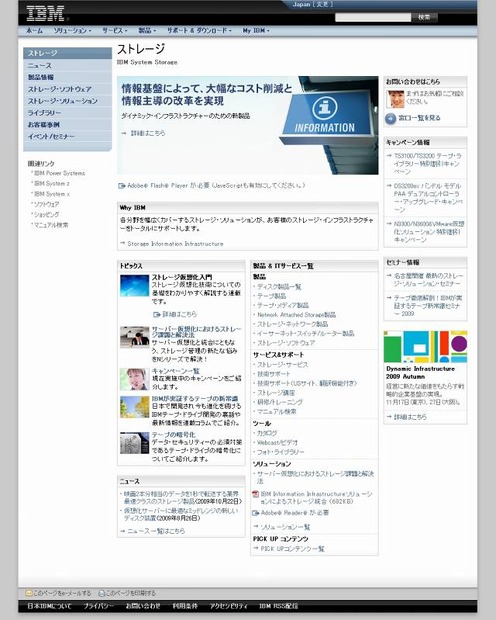This screenshot has height=620, width=496.
Task: Open the 日本IBMについて footer link
Action: 49,606
